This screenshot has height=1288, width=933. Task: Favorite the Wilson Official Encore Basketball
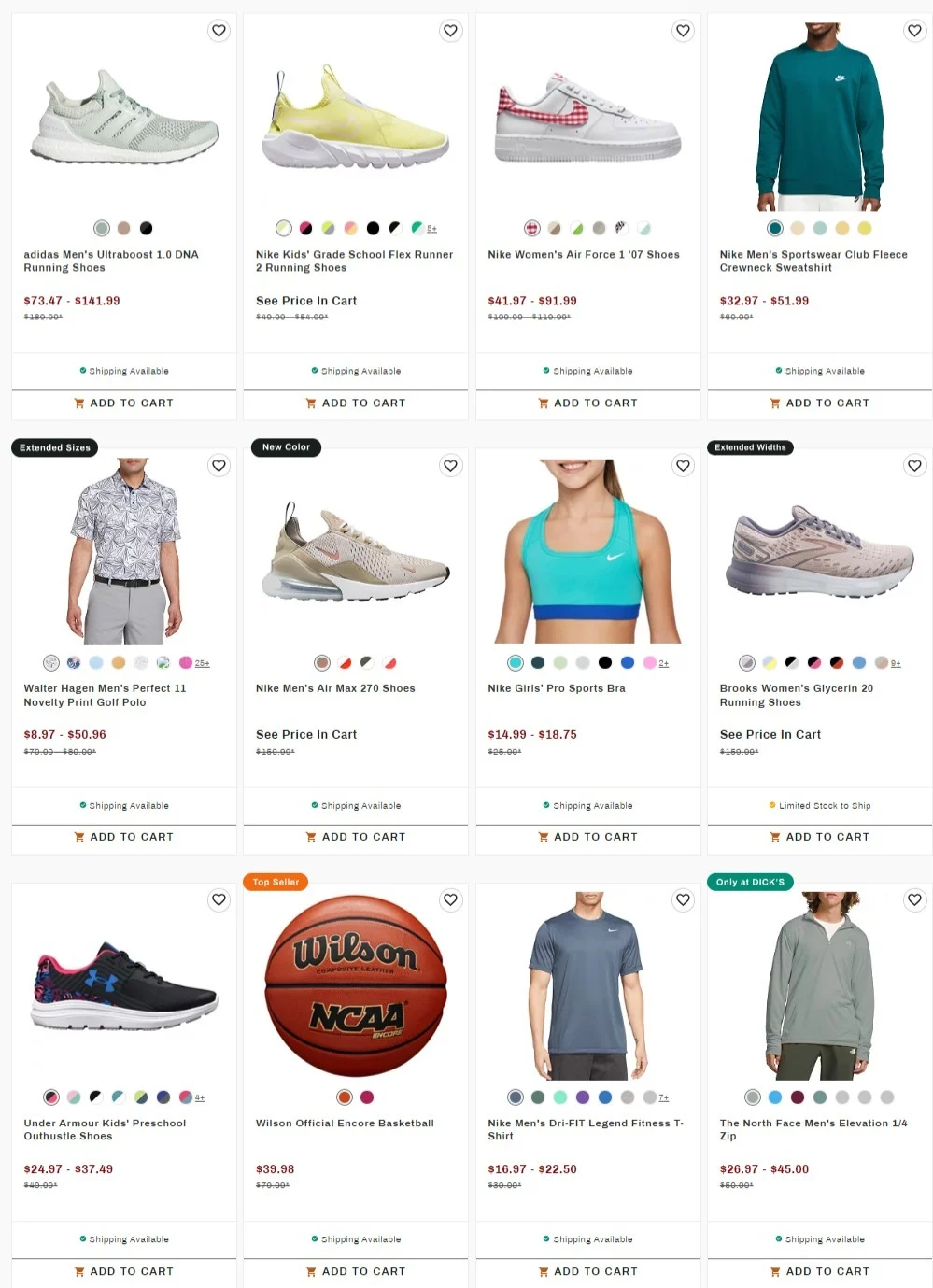point(451,899)
